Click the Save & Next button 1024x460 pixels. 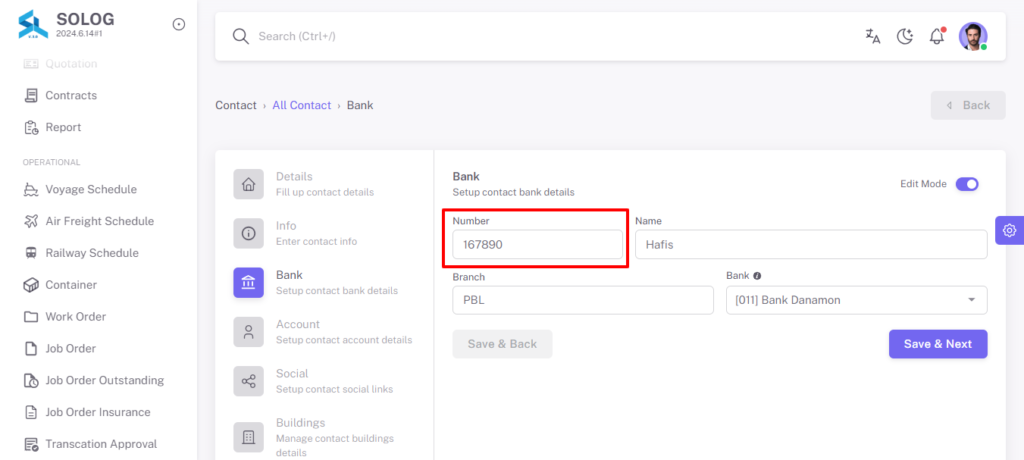[x=938, y=344]
